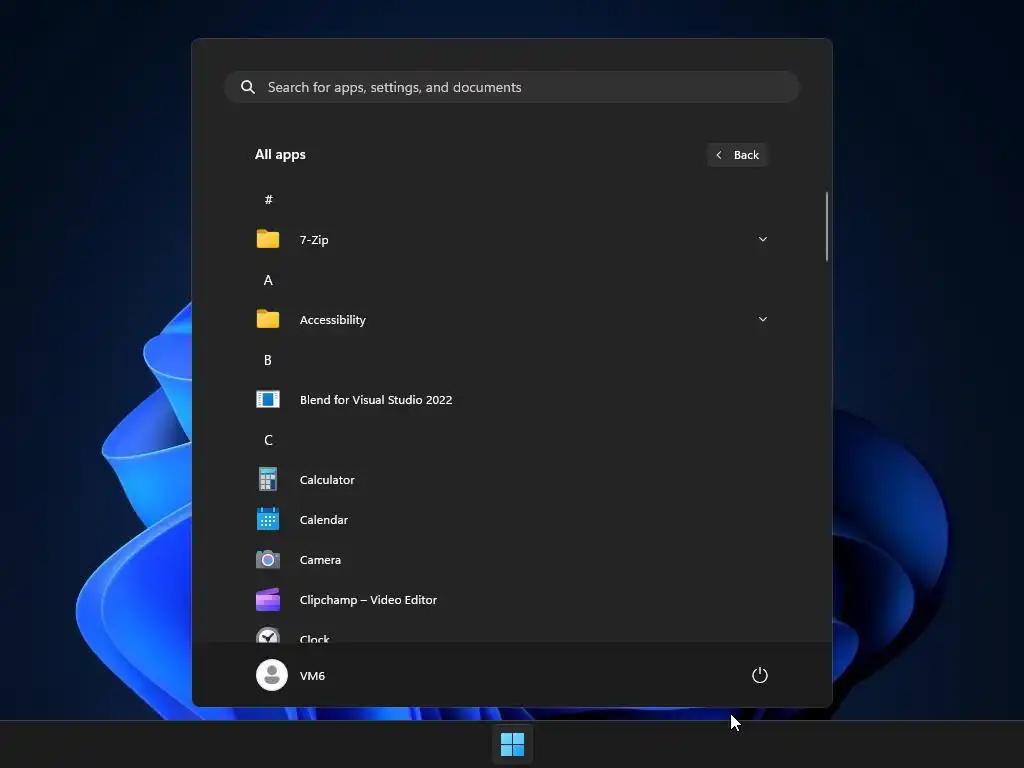
Task: Click the search box for apps and settings
Action: point(512,87)
